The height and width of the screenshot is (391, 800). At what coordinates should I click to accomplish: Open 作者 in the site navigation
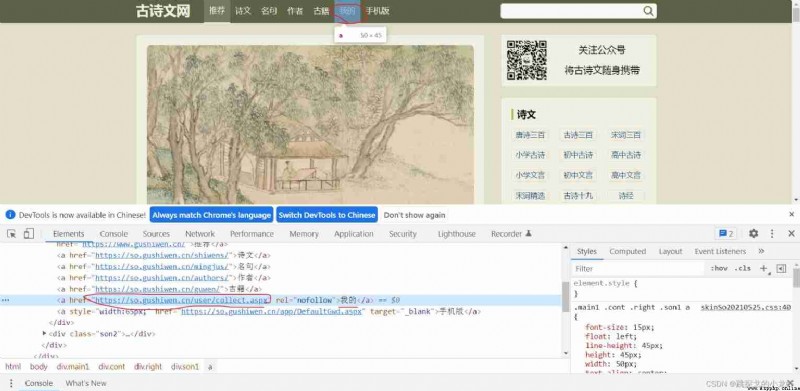pos(295,11)
